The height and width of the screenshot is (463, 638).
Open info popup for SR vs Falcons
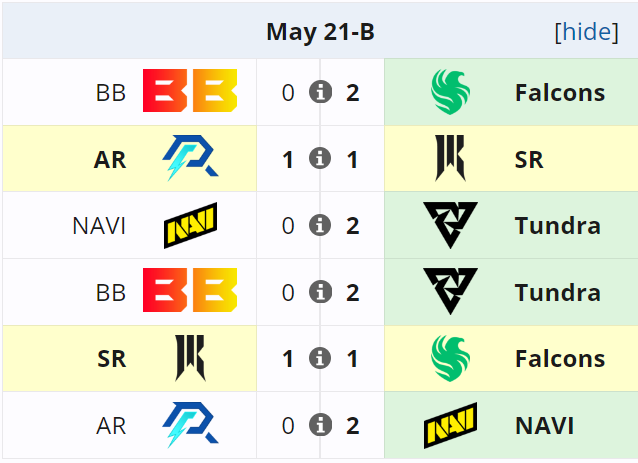click(x=320, y=358)
